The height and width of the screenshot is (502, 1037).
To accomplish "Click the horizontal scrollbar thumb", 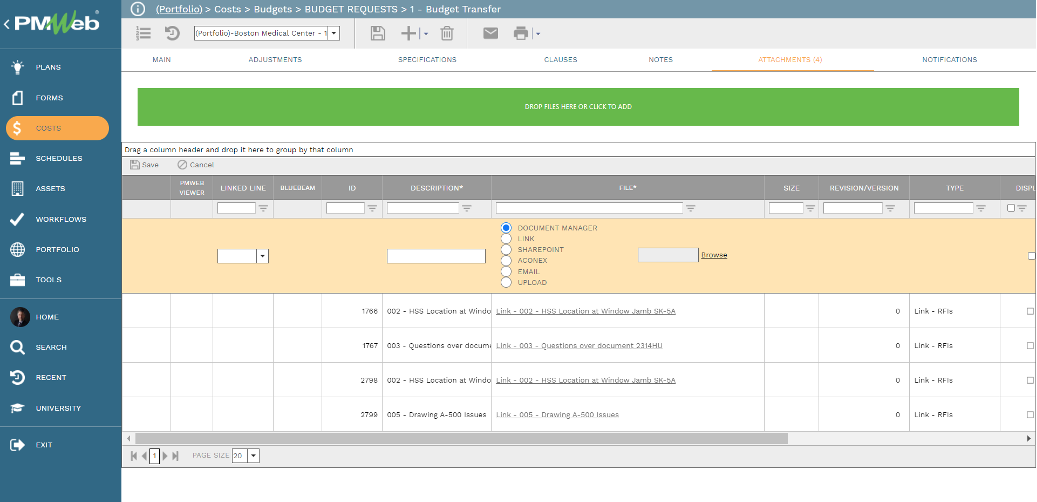I will click(x=462, y=439).
